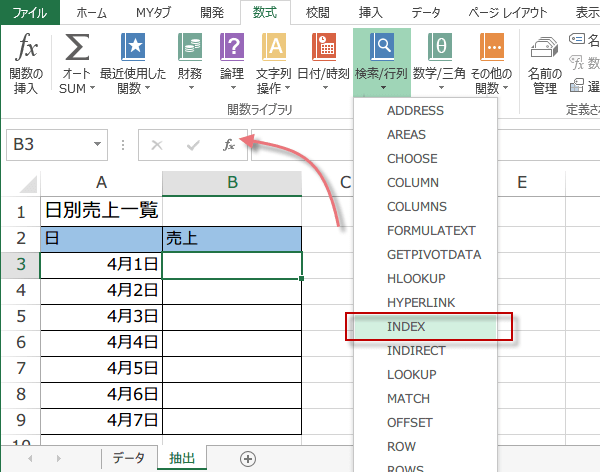Choose ROW from the function list
The width and height of the screenshot is (600, 472).
(x=426, y=446)
